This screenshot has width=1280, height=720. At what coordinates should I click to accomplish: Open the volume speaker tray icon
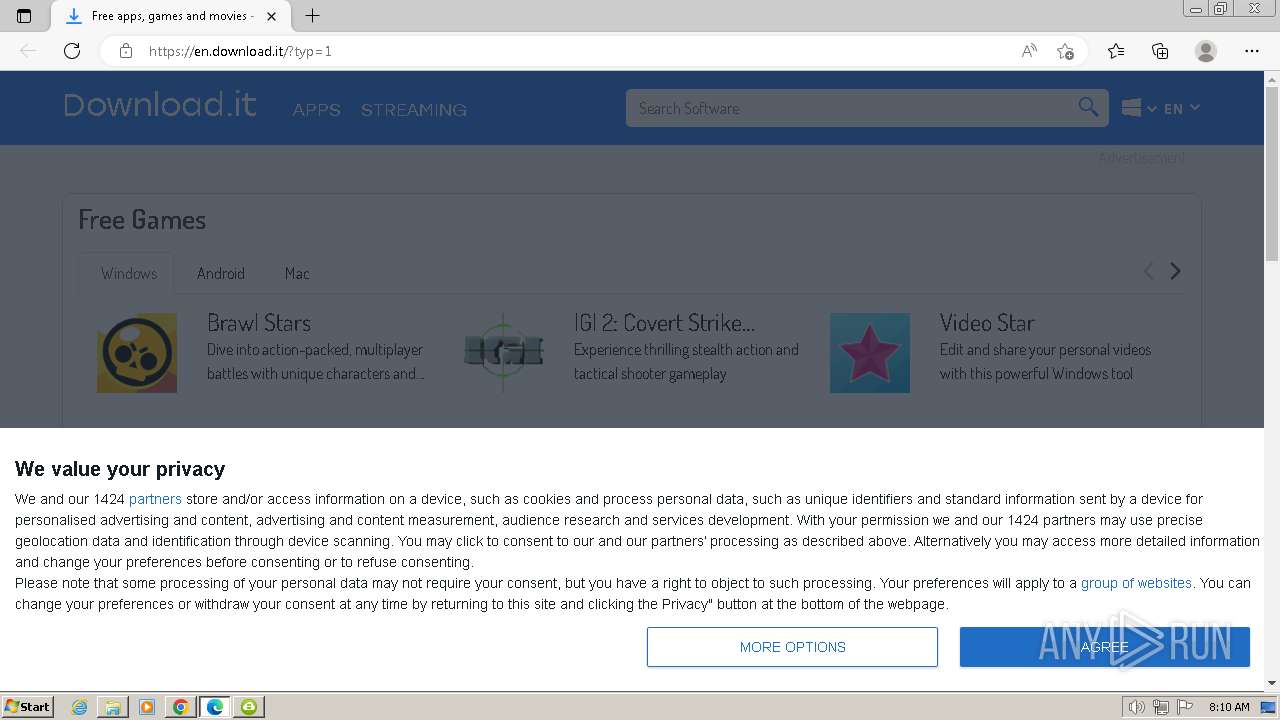(x=1137, y=707)
